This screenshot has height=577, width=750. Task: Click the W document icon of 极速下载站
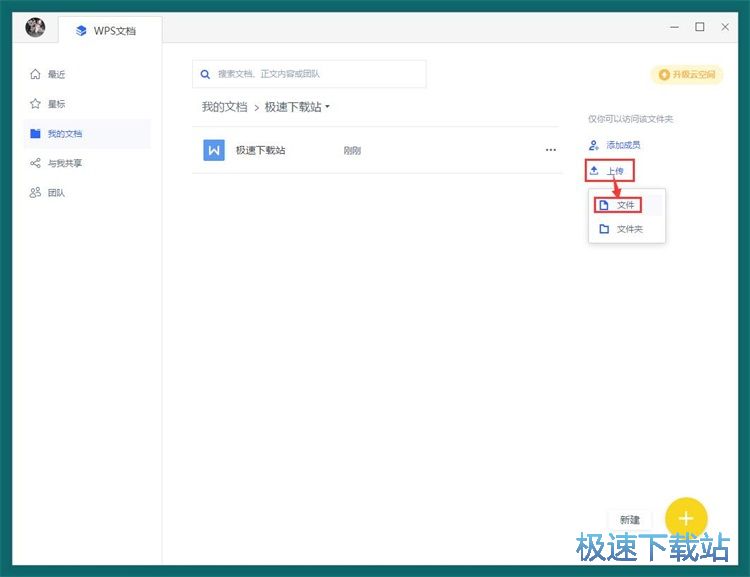click(x=214, y=150)
